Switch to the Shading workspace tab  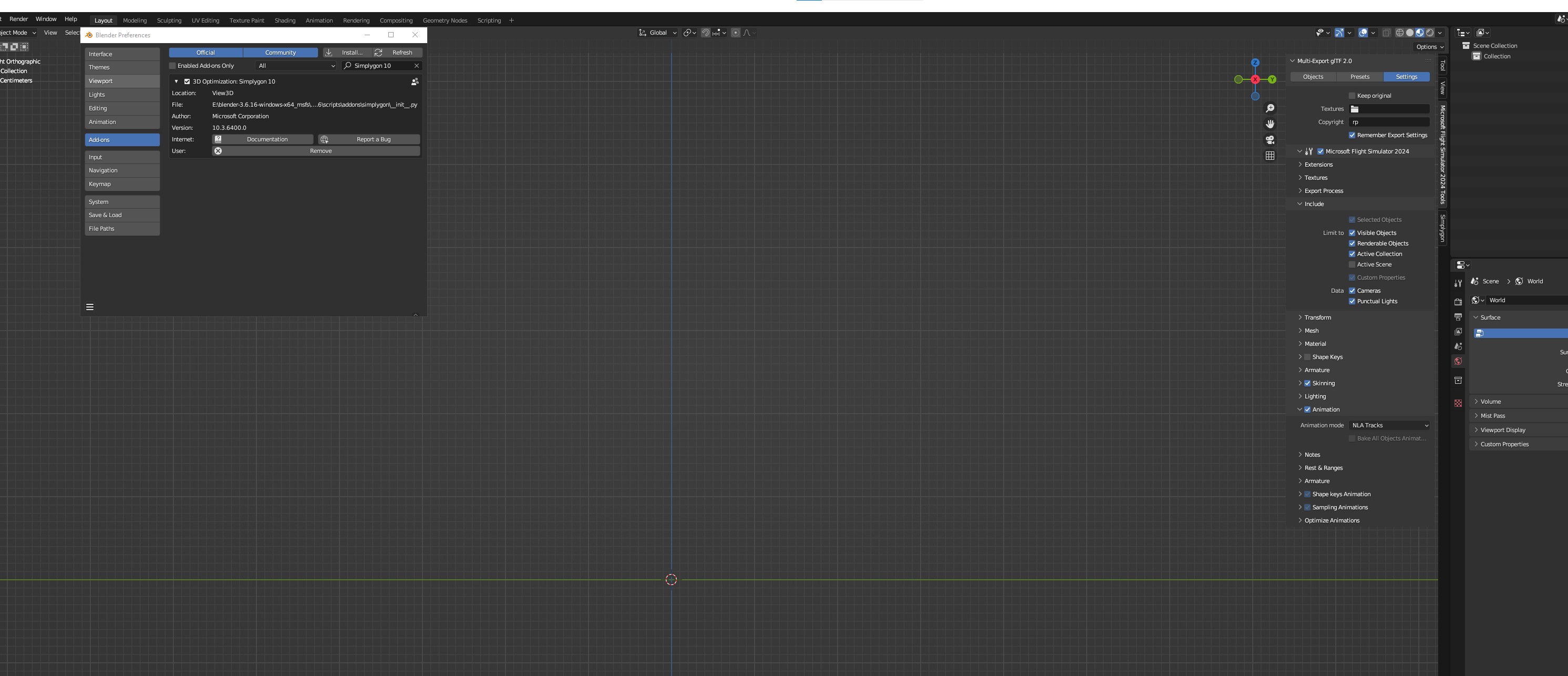[x=284, y=21]
